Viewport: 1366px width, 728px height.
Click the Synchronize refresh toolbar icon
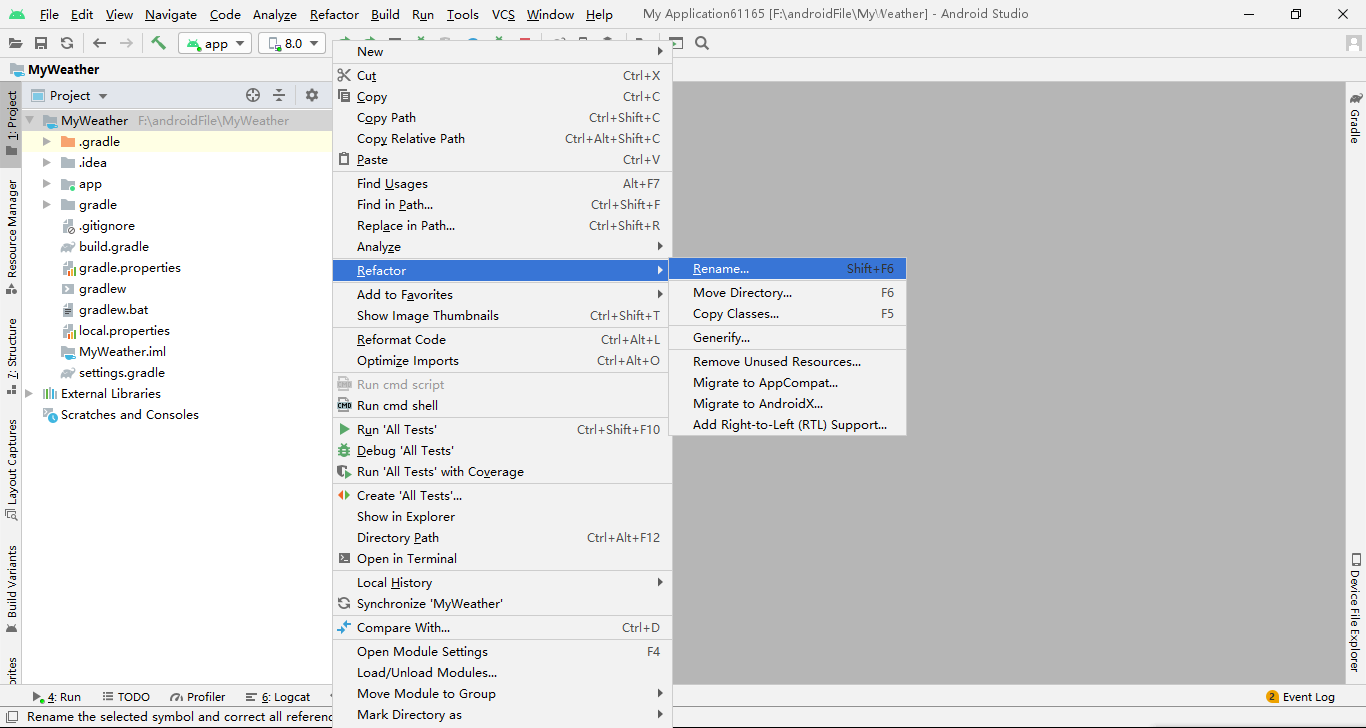(x=67, y=43)
